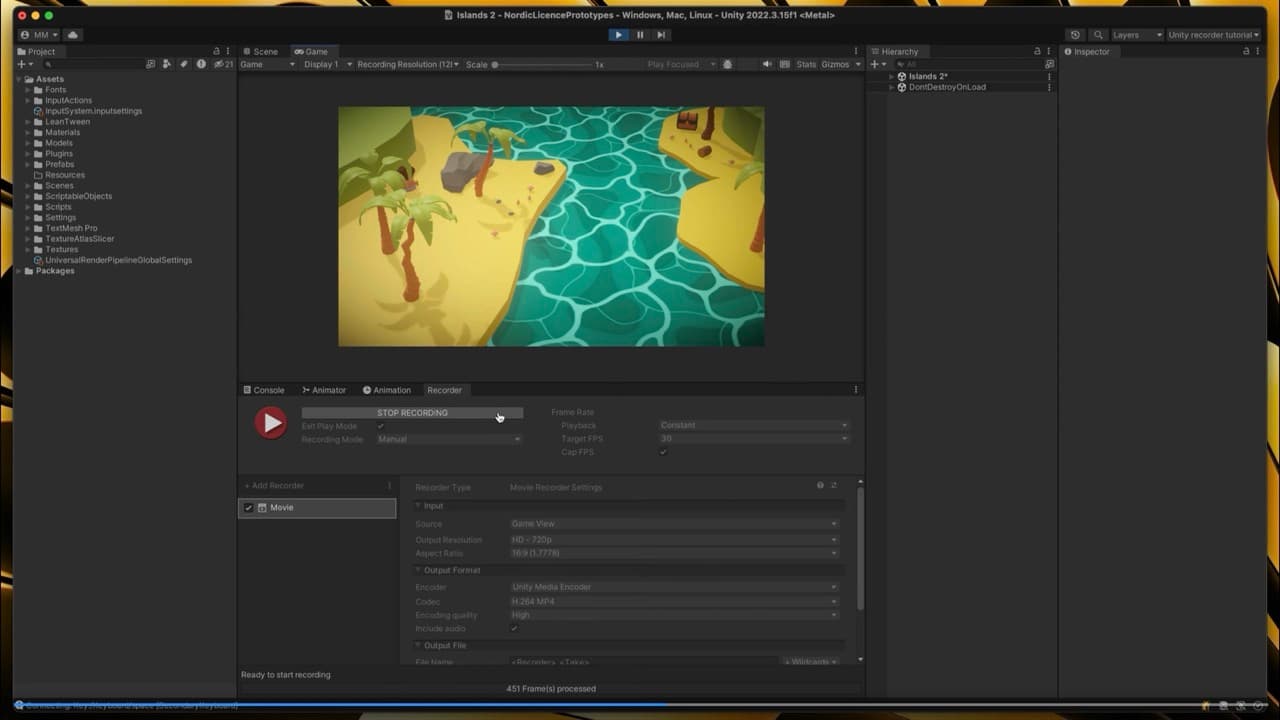Image resolution: width=1280 pixels, height=720 pixels.
Task: Open the Project panel kebab menu
Action: (228, 51)
